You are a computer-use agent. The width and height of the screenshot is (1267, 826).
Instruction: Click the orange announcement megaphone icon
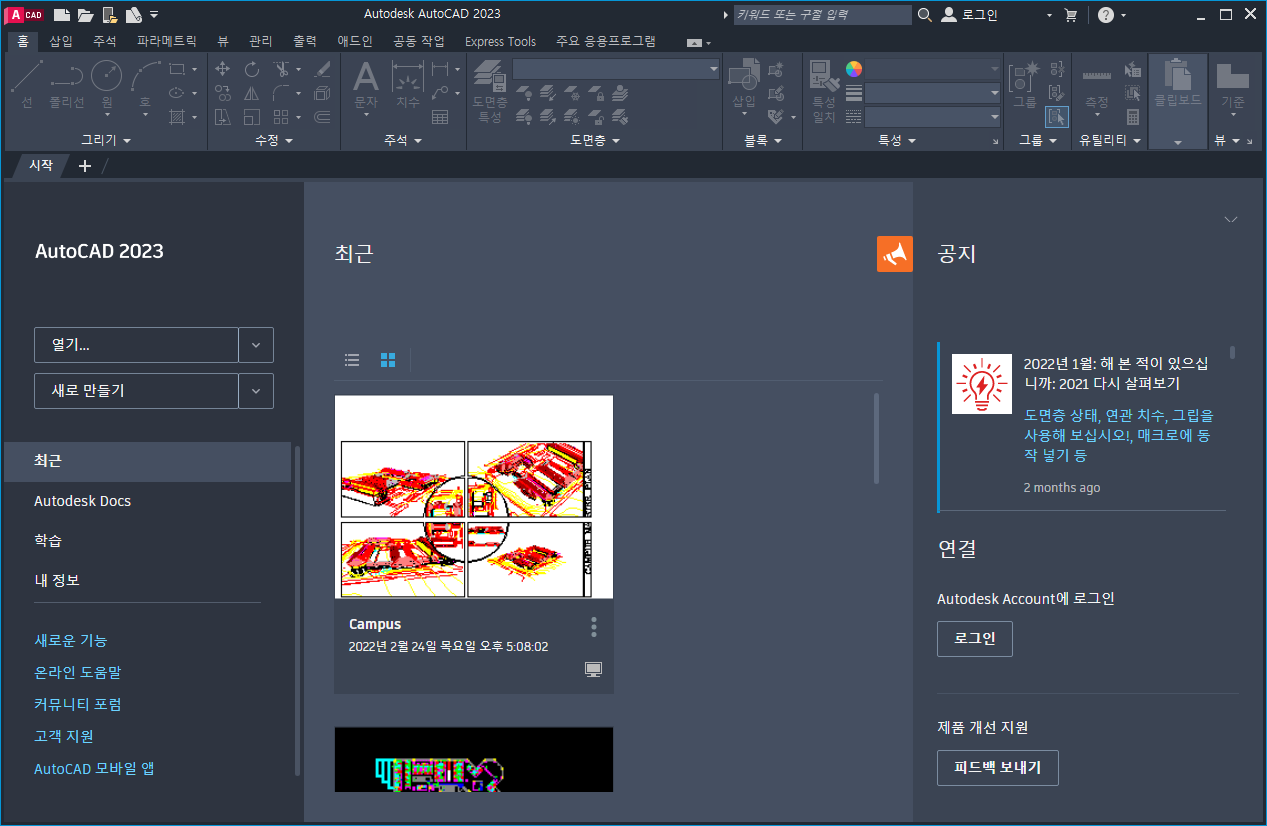click(895, 254)
